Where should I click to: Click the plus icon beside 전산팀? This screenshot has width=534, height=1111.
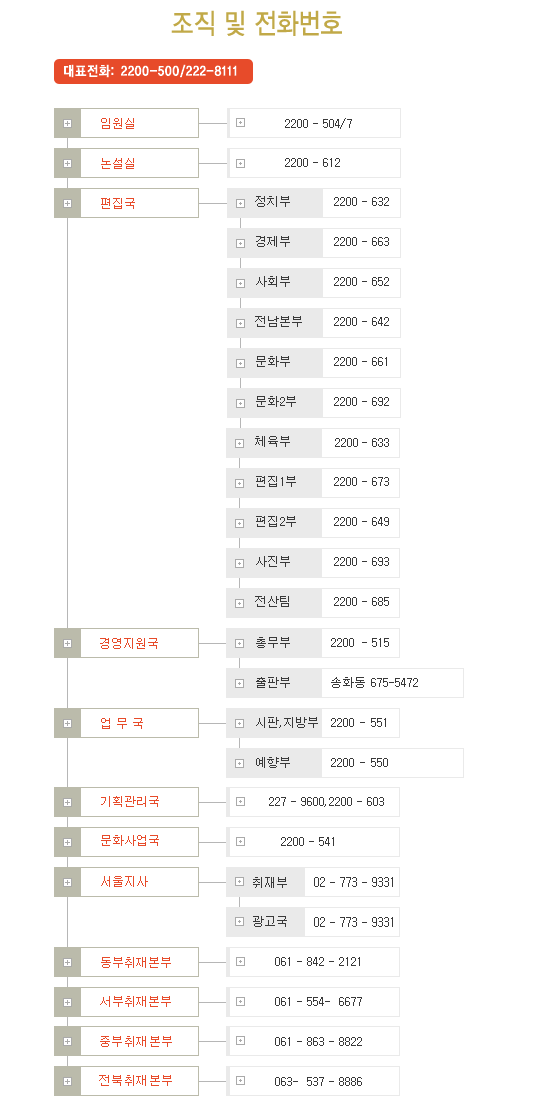(240, 604)
